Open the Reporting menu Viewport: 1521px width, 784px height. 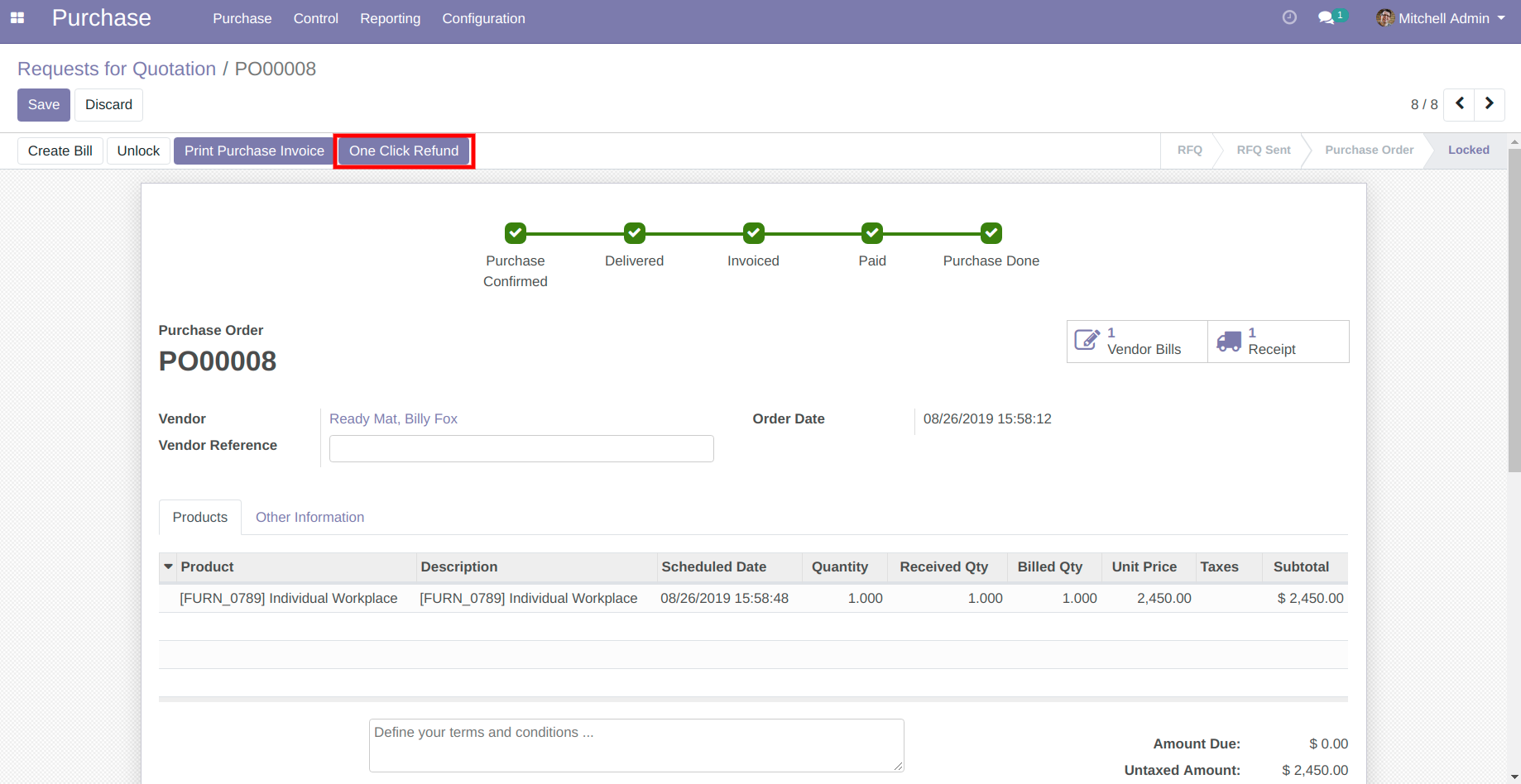click(390, 18)
